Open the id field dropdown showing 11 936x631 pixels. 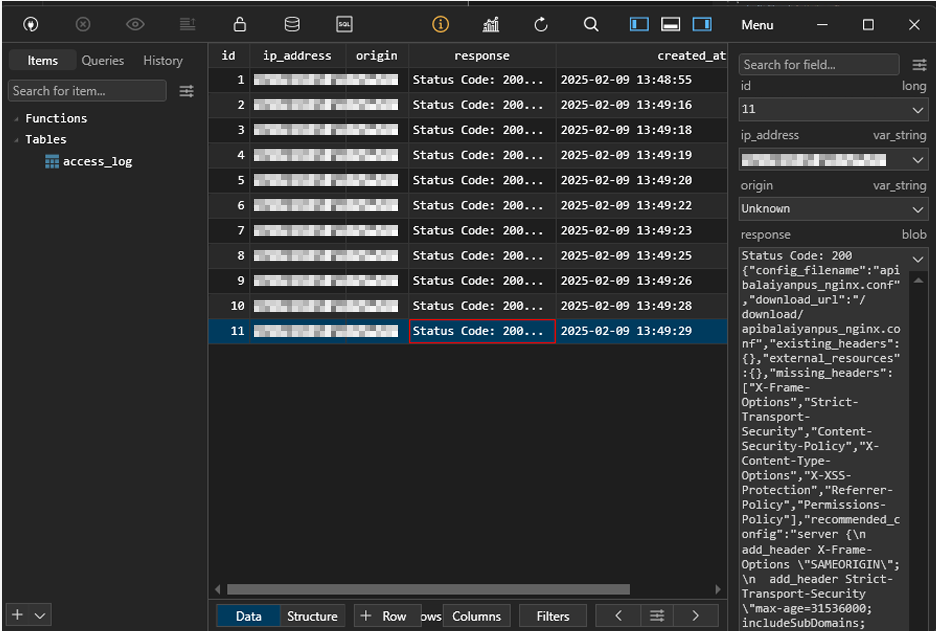(833, 110)
